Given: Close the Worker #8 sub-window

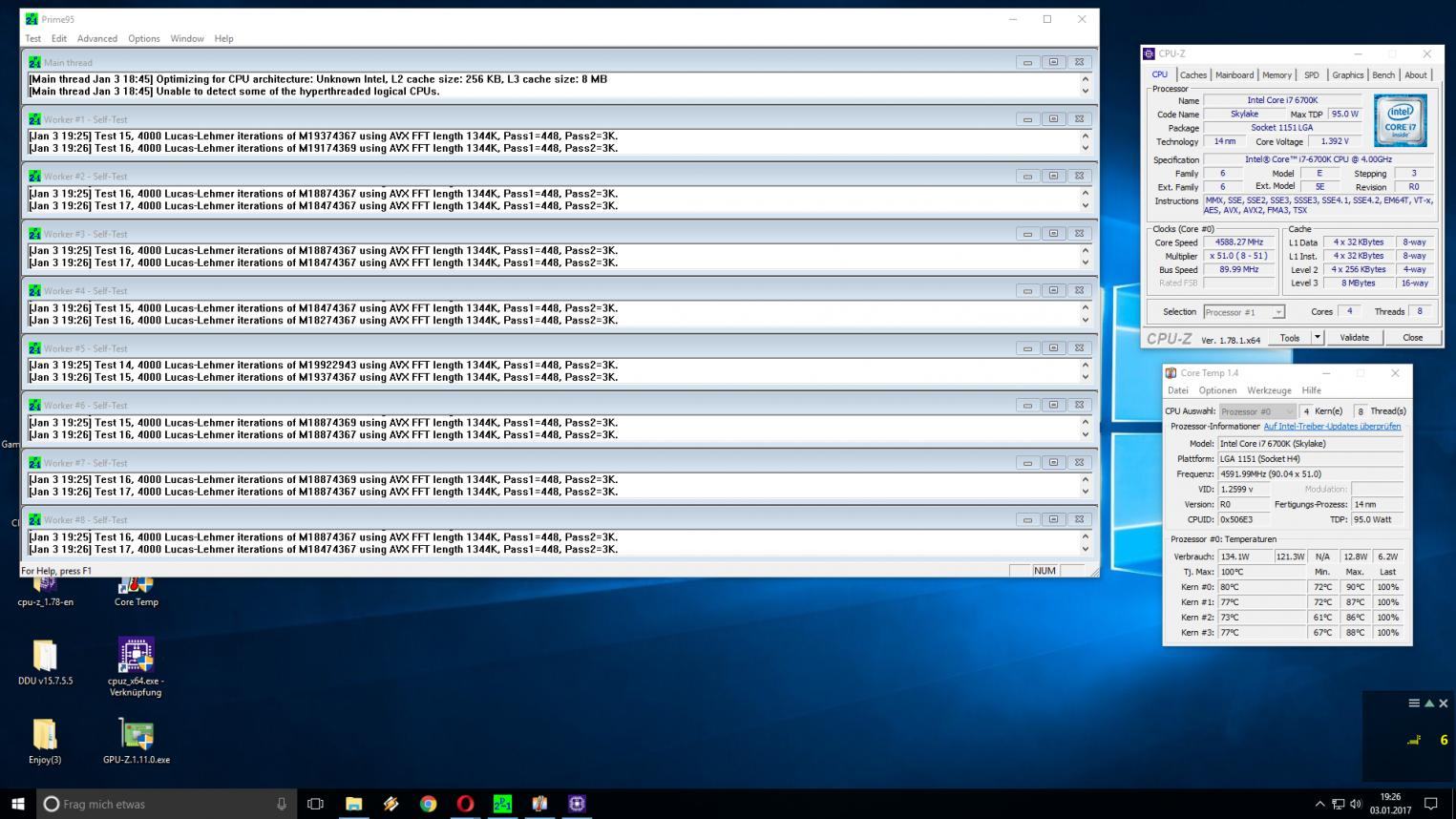Looking at the screenshot, I should pos(1079,520).
